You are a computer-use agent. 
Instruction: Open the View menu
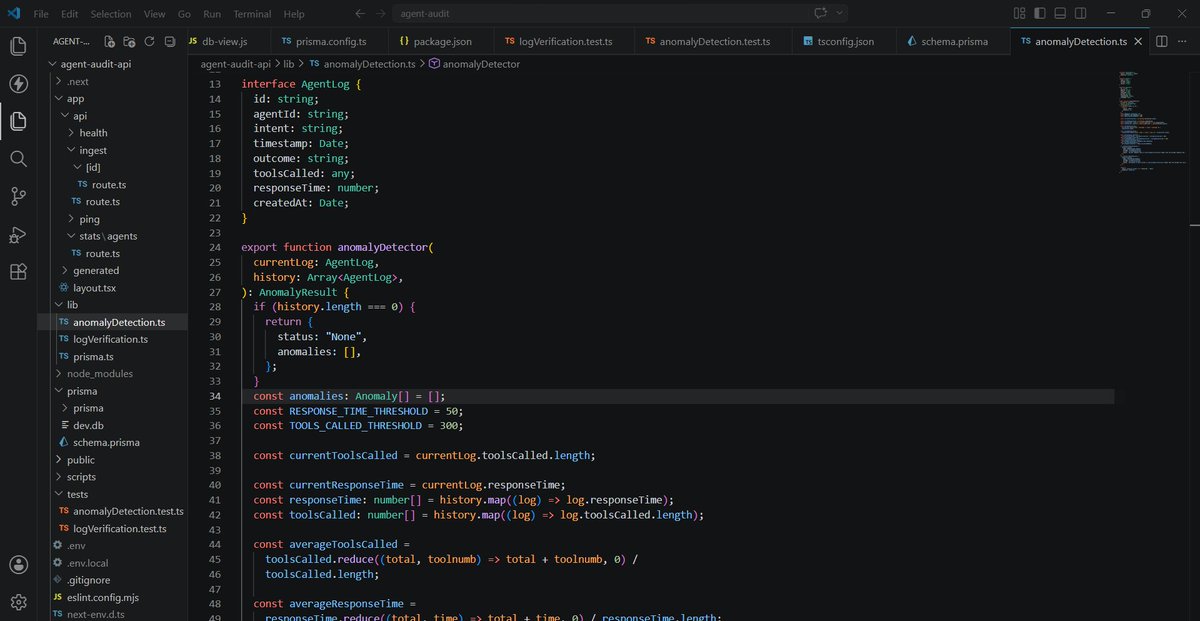pos(154,14)
